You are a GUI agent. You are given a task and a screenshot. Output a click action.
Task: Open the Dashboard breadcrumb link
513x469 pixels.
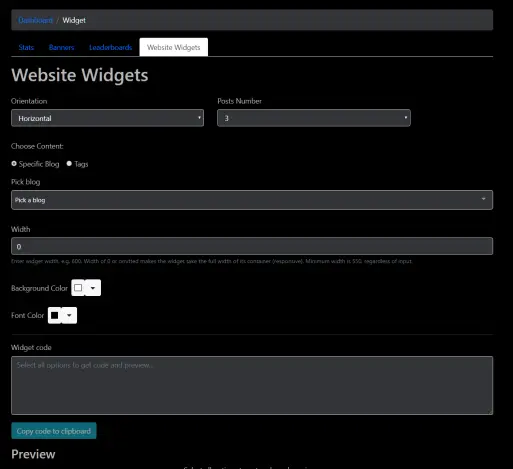pos(35,20)
